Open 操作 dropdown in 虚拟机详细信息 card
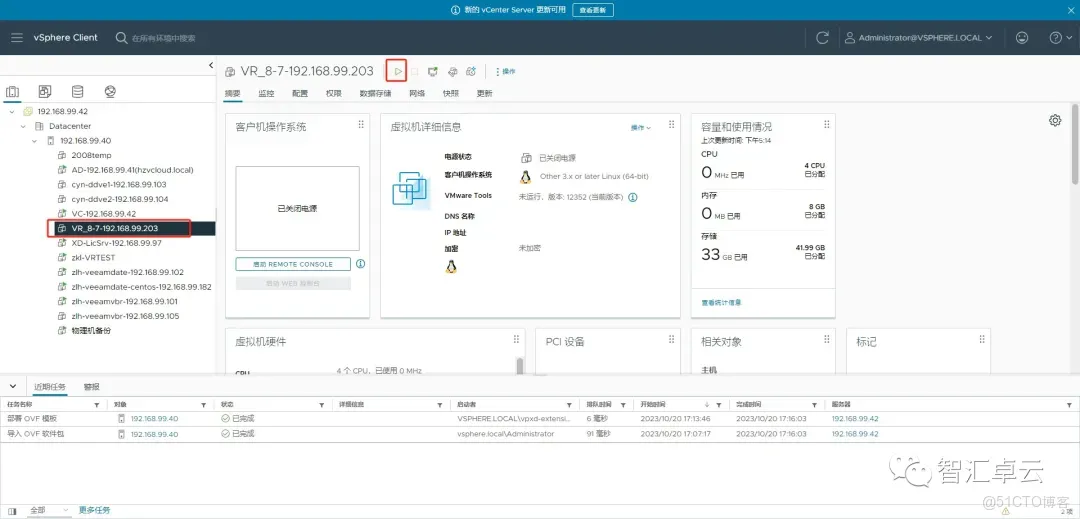The height and width of the screenshot is (519, 1080). click(x=641, y=128)
